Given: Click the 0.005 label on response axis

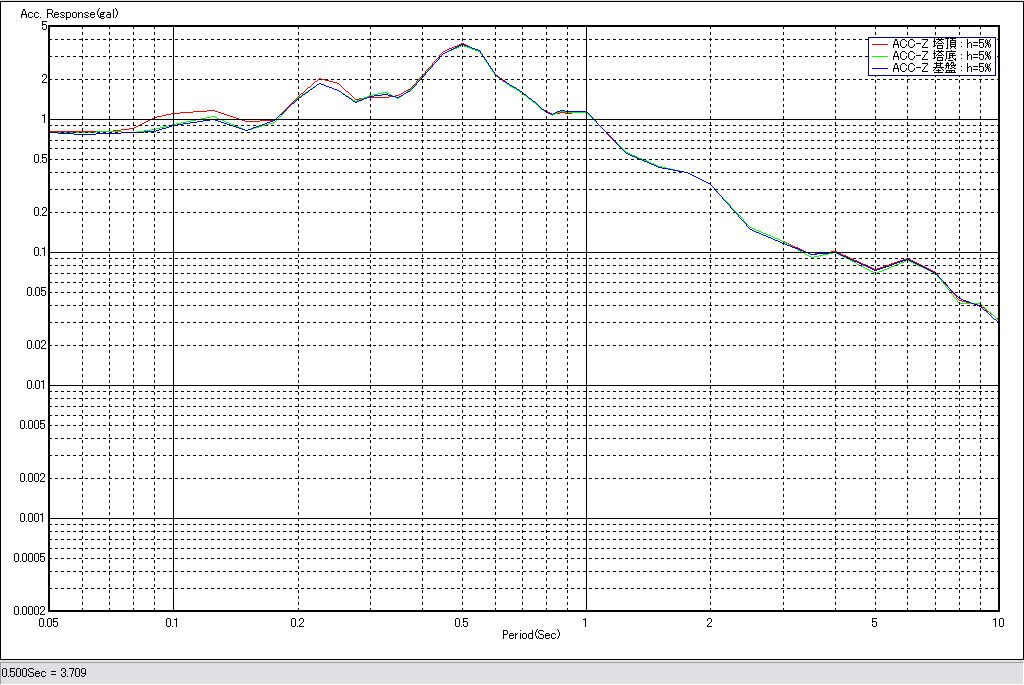Looking at the screenshot, I should (x=33, y=425).
